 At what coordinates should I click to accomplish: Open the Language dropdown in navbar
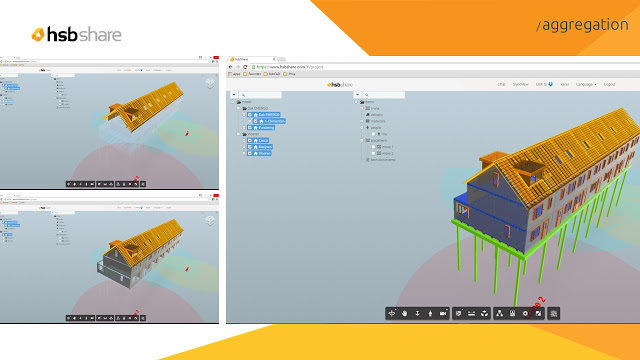coord(586,84)
